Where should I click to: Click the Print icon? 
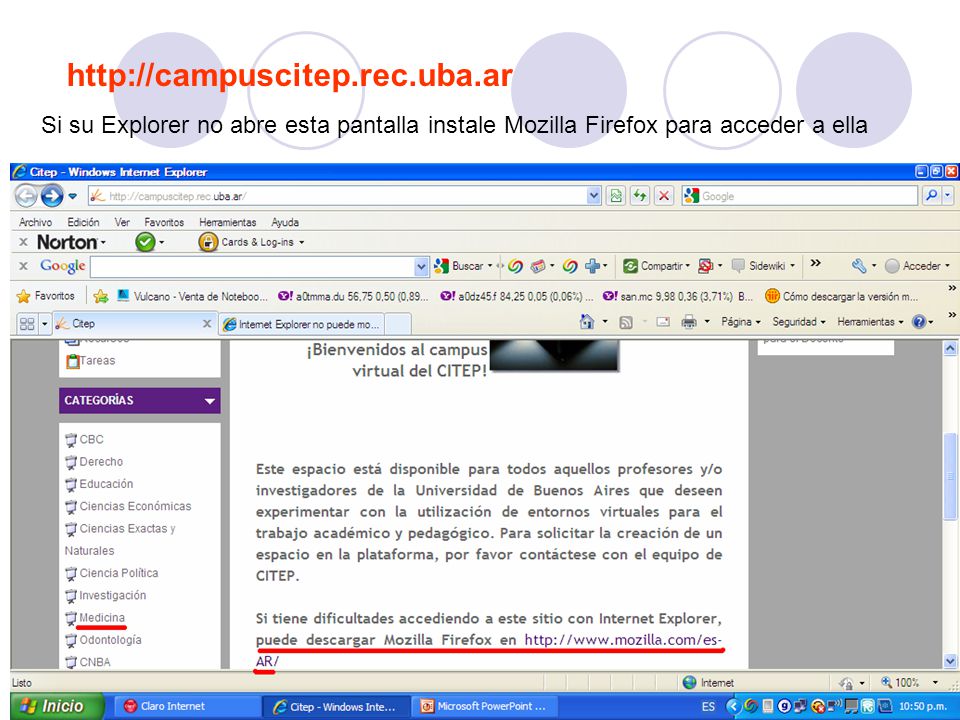689,321
